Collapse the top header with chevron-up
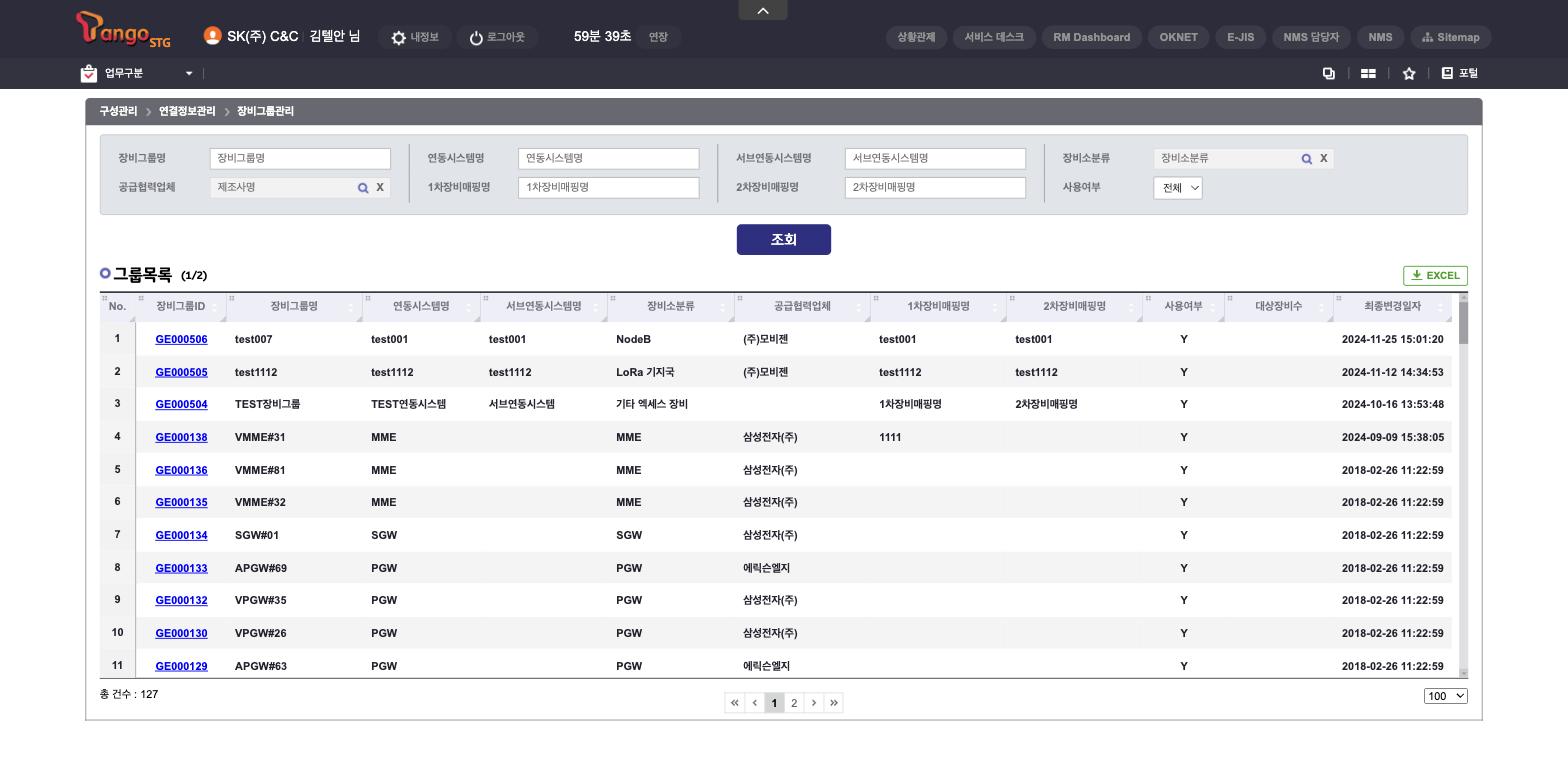The image size is (1568, 772). coord(763,10)
